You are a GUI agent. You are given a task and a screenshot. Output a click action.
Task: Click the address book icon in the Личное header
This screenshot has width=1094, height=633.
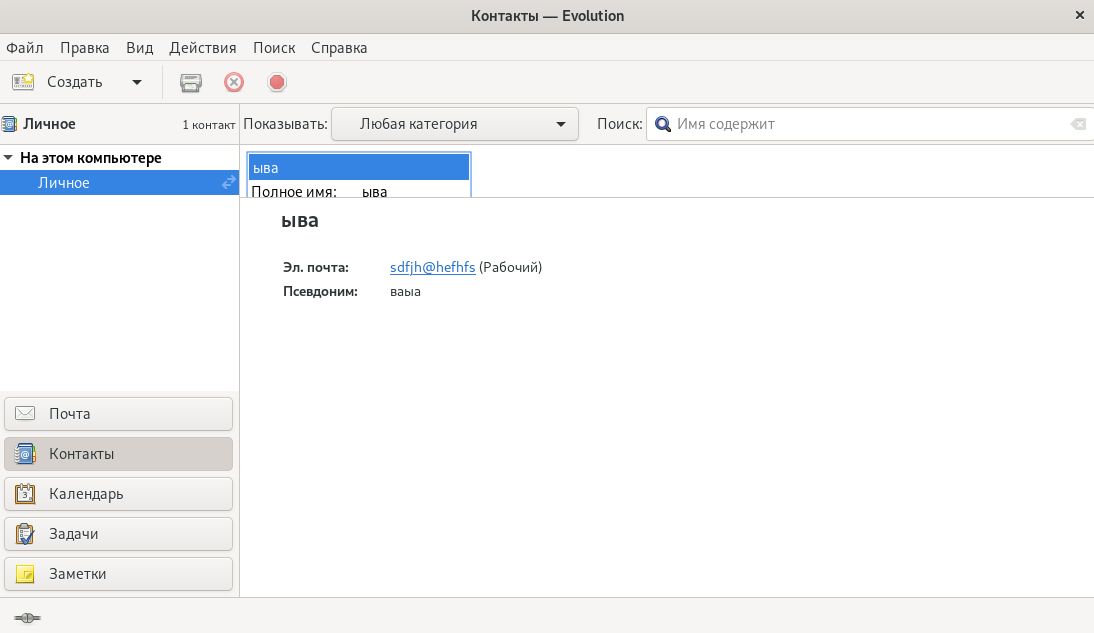[x=9, y=124]
